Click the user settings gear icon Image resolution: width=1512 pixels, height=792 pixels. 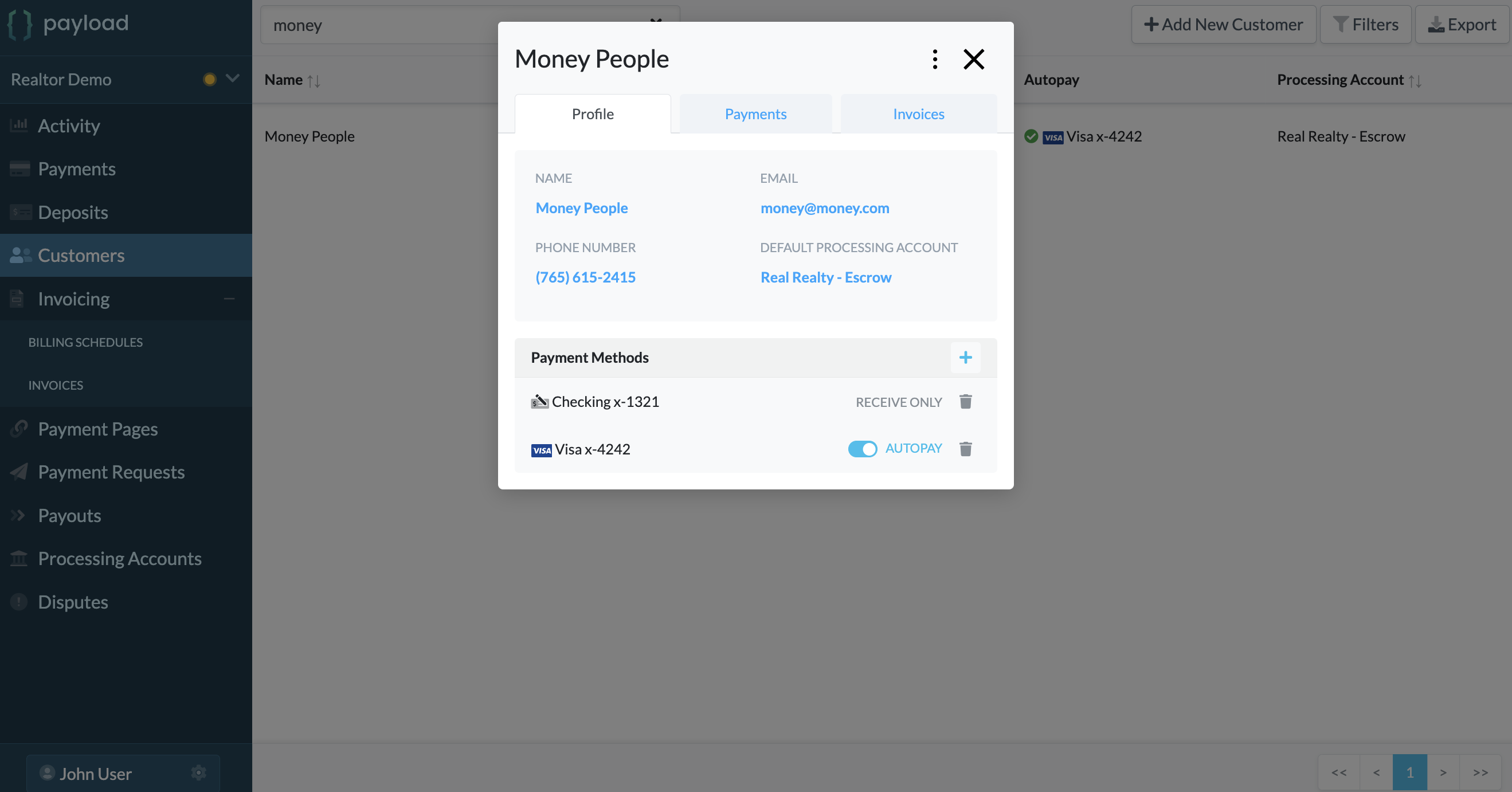(x=198, y=773)
